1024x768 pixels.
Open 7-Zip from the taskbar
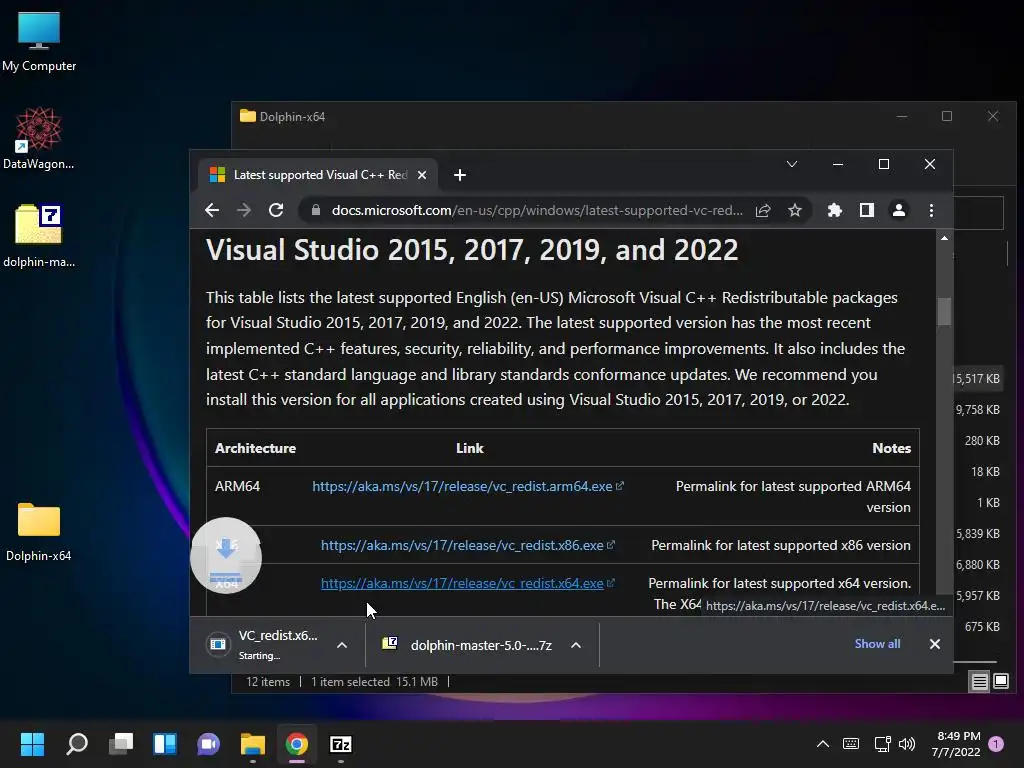[340, 744]
